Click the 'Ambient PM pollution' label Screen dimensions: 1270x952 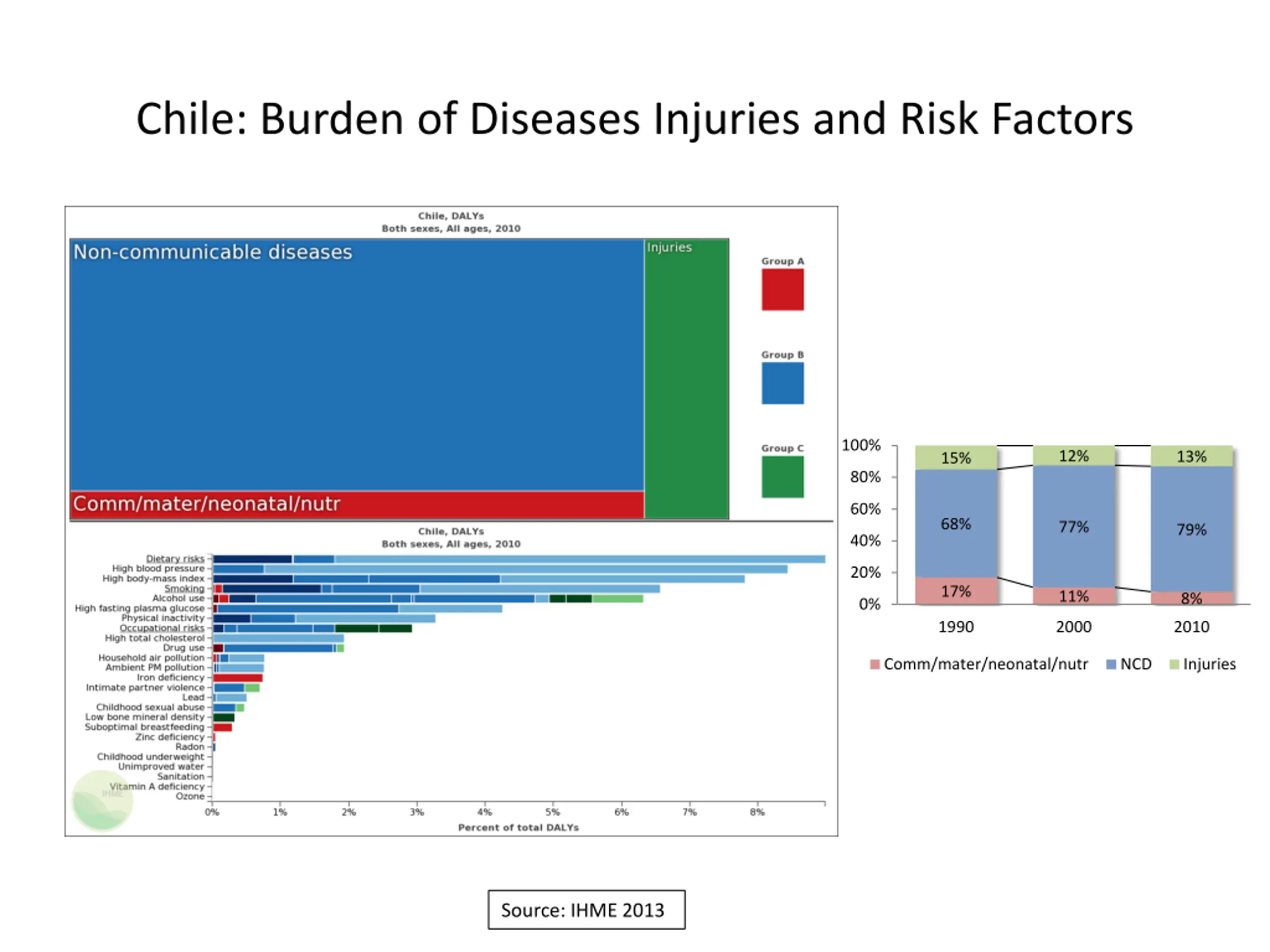click(x=154, y=667)
